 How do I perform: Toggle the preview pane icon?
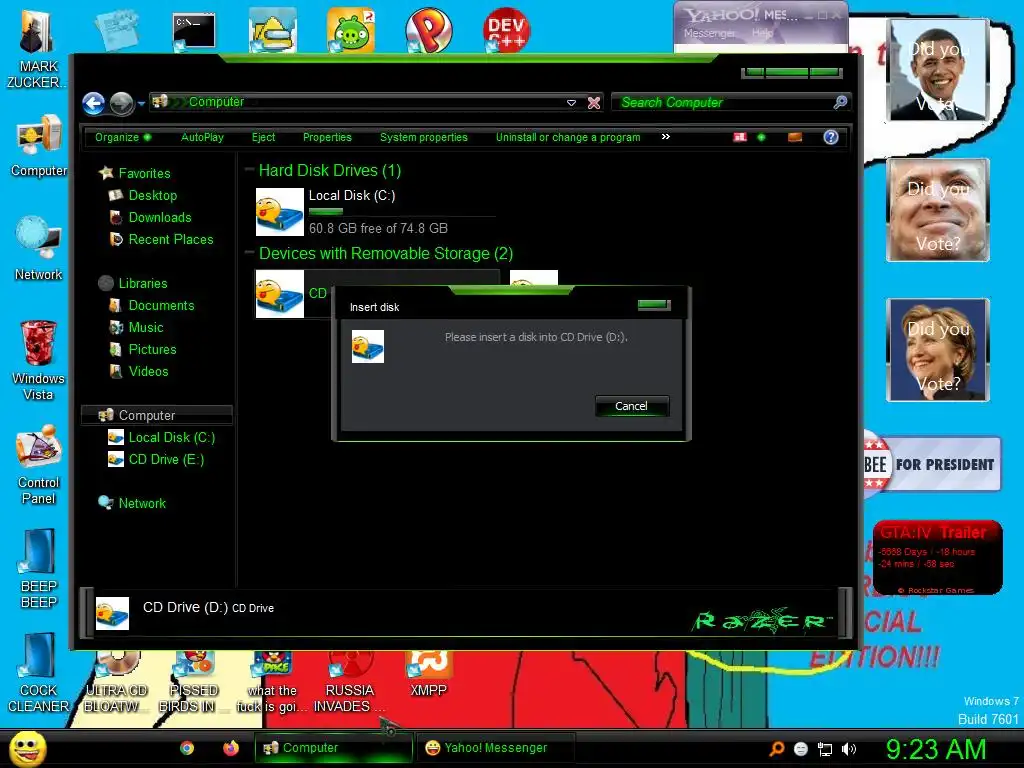click(795, 137)
